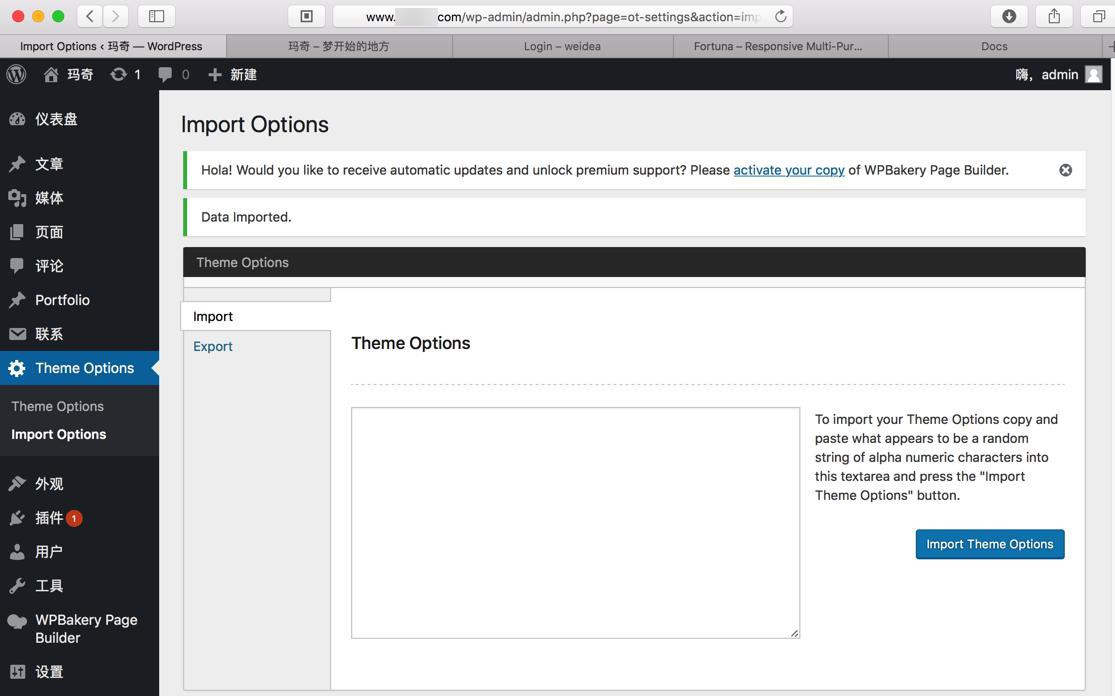
Task: Go forward with Safari forward arrow
Action: pyautogui.click(x=116, y=16)
